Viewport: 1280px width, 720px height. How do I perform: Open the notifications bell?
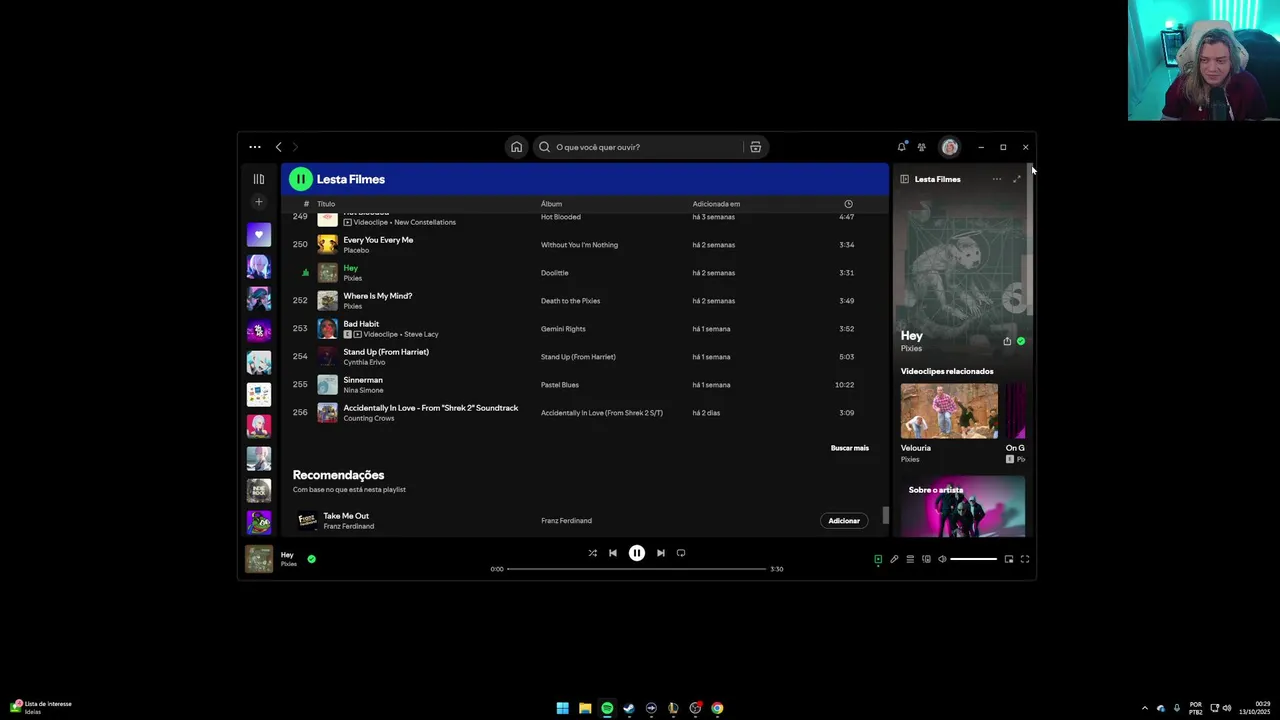[x=901, y=147]
